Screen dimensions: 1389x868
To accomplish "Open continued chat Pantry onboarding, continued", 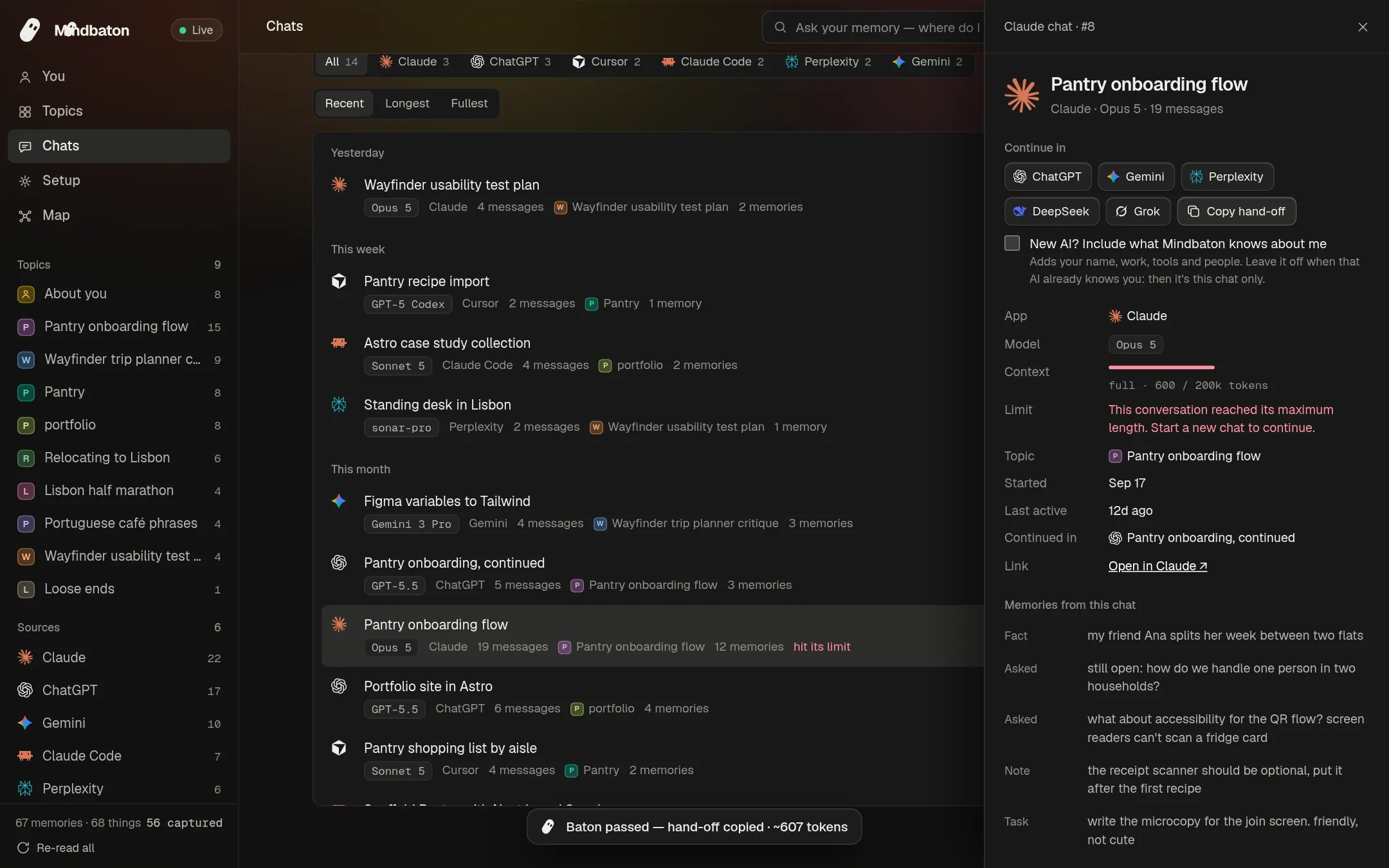I will [1201, 538].
